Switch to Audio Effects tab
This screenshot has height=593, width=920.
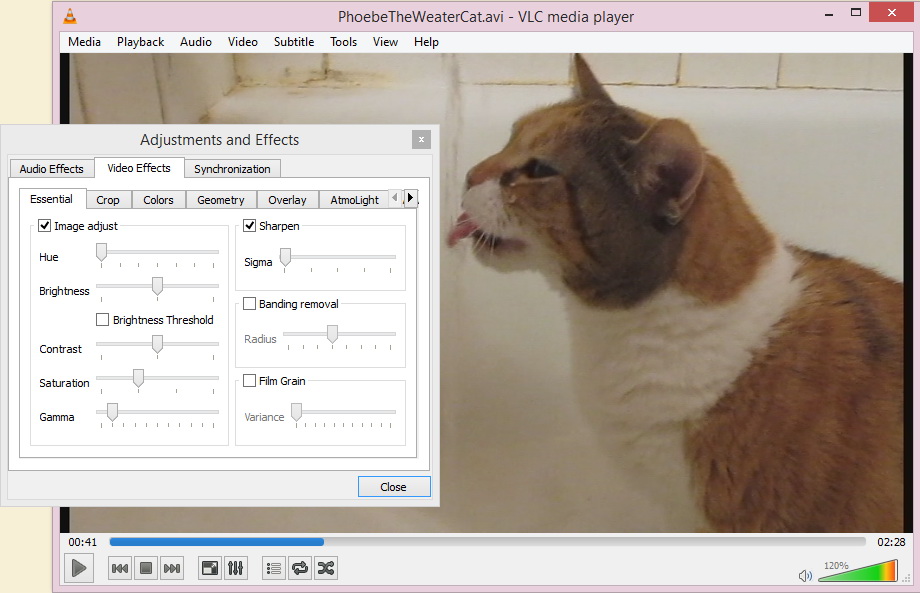click(52, 169)
